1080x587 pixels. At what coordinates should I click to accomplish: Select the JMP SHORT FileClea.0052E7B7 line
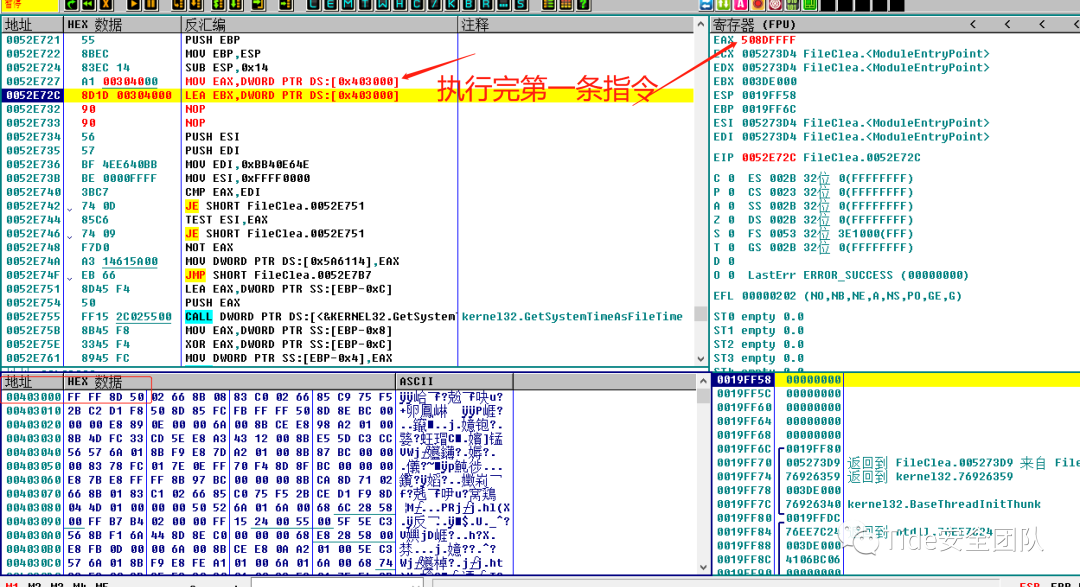[x=278, y=275]
